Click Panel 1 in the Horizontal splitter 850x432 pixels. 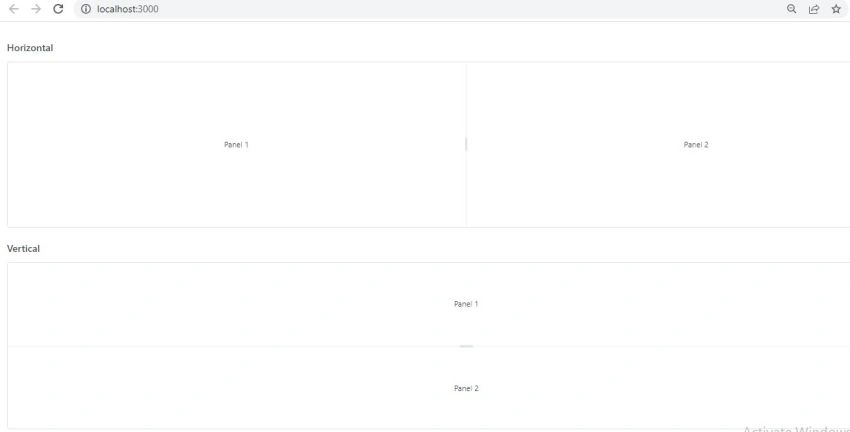pos(236,145)
